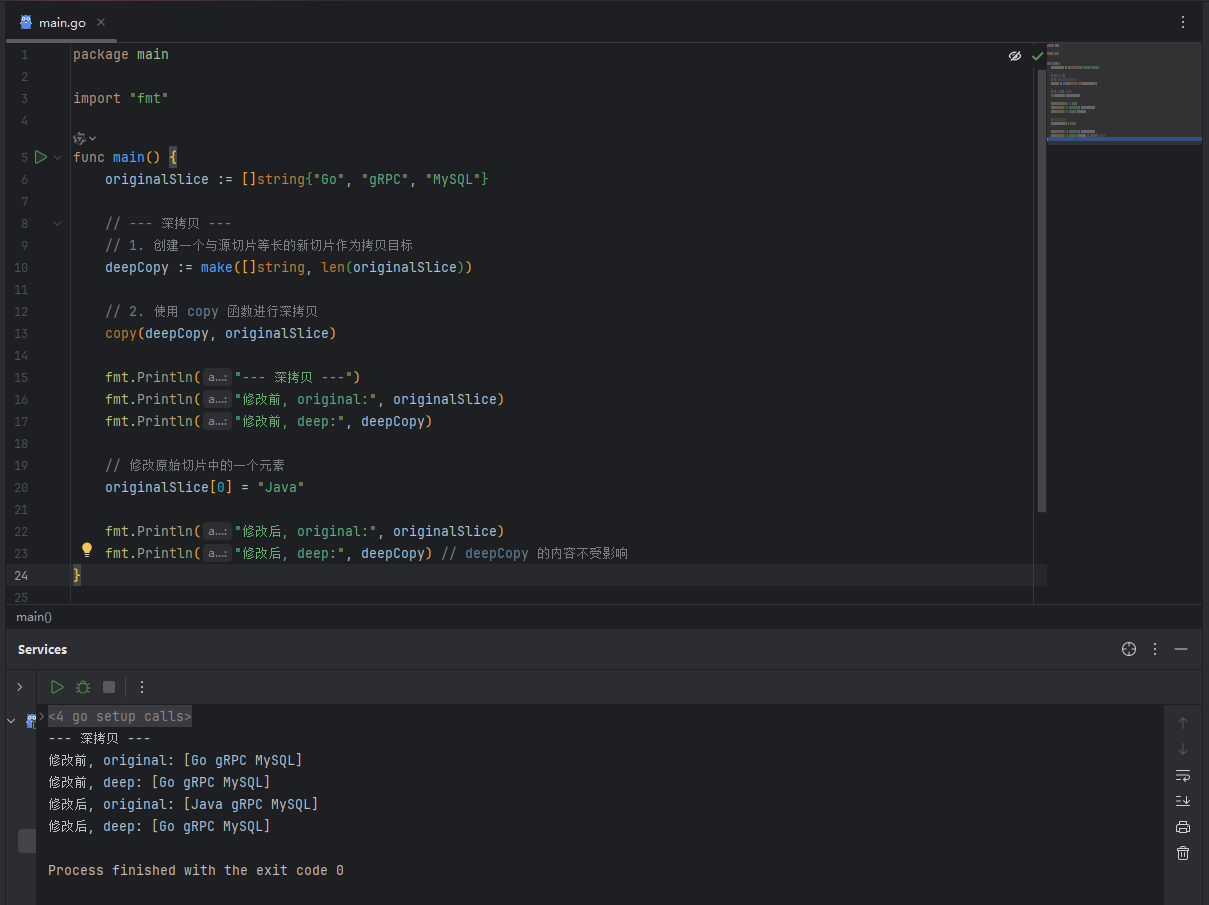The width and height of the screenshot is (1209, 905).
Task: Click the make([]string...) call on line 10
Action: 337,267
